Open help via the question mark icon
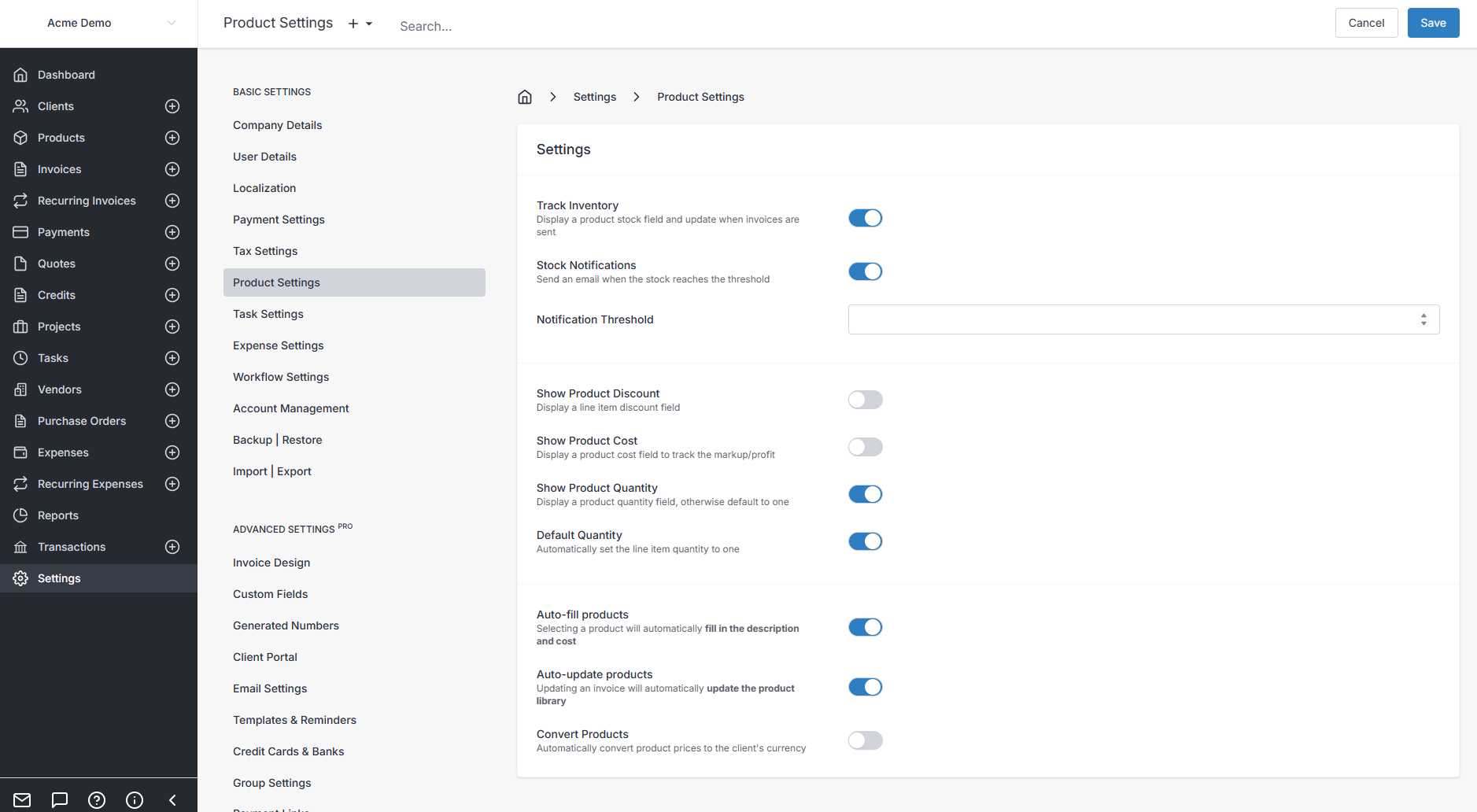1477x812 pixels. pyautogui.click(x=96, y=799)
